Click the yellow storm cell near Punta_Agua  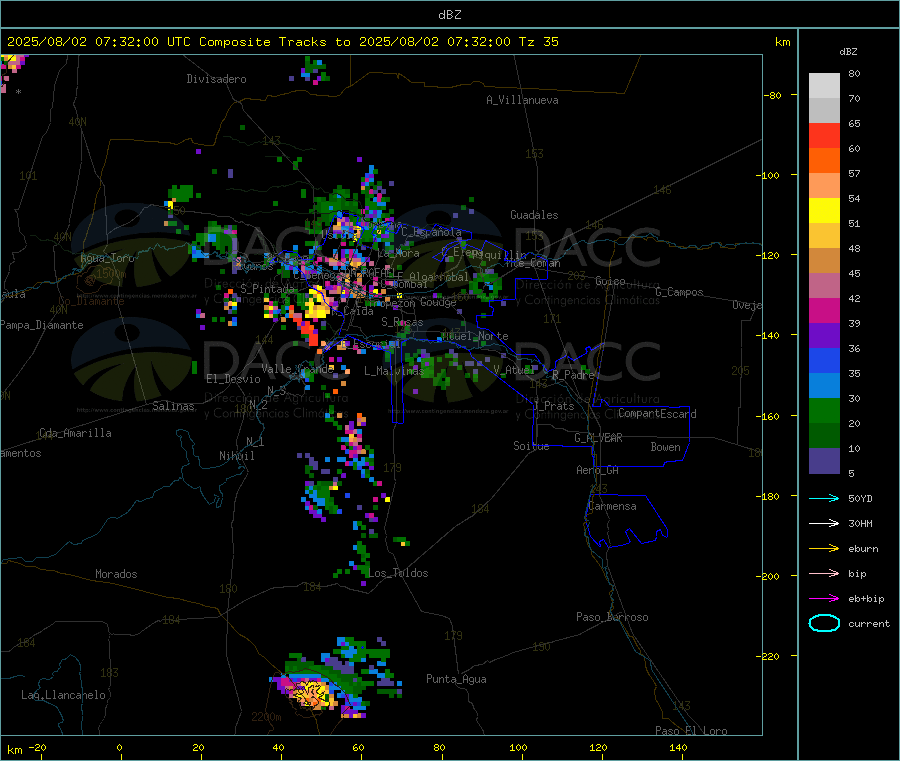312,692
